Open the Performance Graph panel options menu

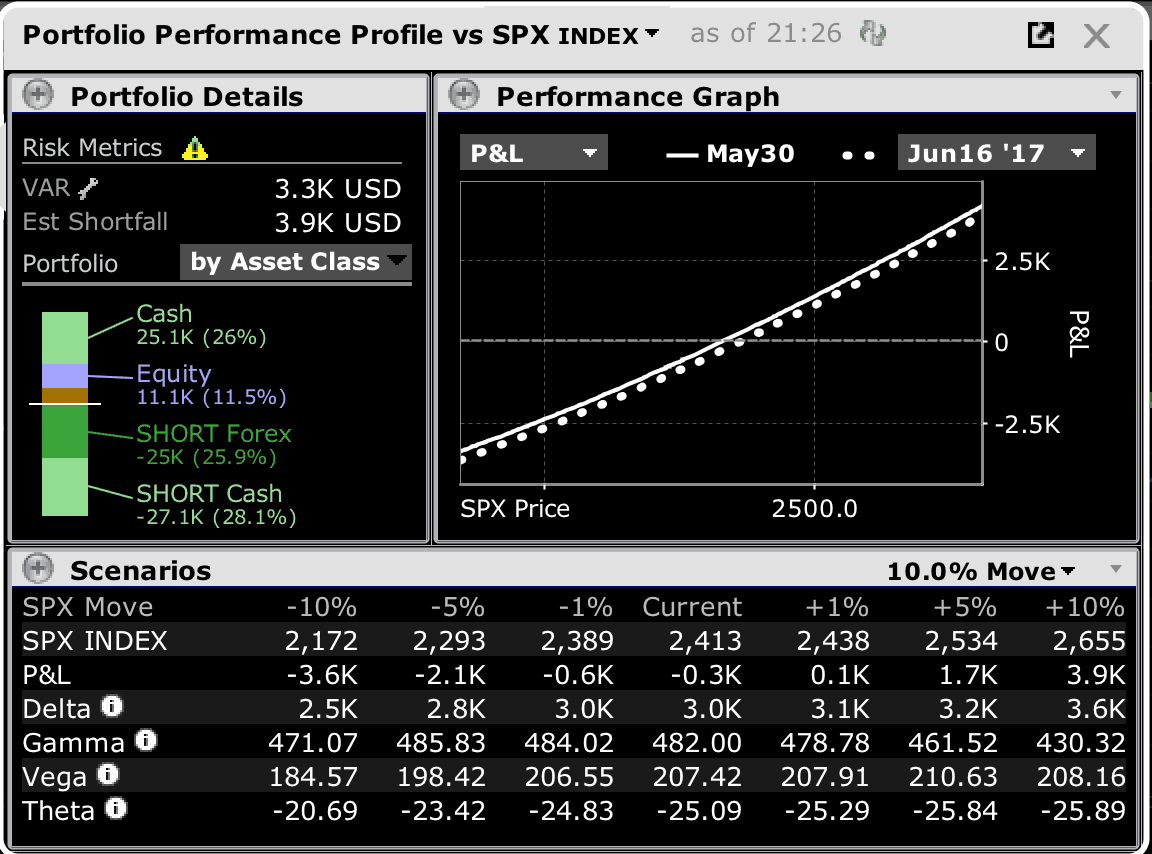point(1116,96)
